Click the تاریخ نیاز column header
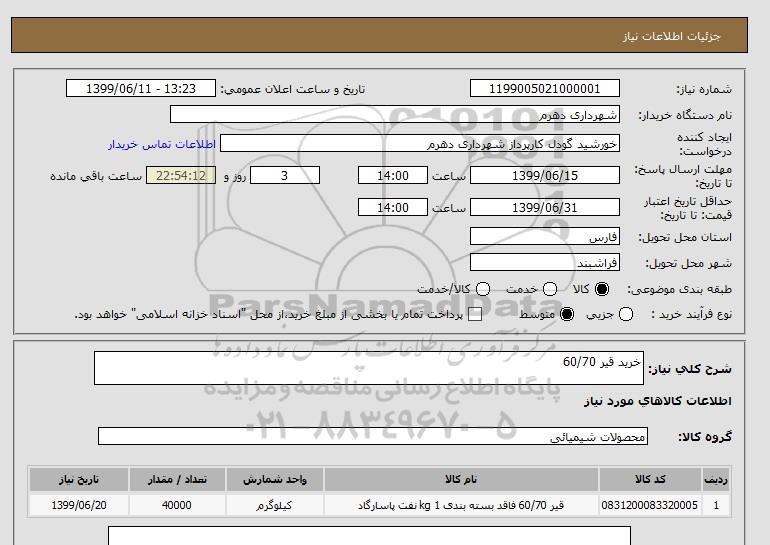Image resolution: width=770 pixels, height=545 pixels. pos(79,479)
